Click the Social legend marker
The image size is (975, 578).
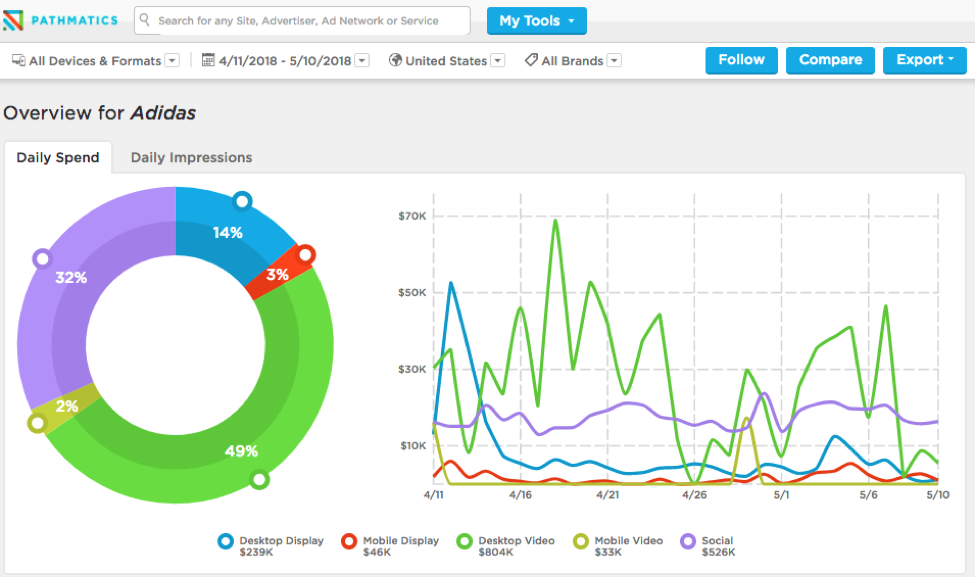point(687,540)
